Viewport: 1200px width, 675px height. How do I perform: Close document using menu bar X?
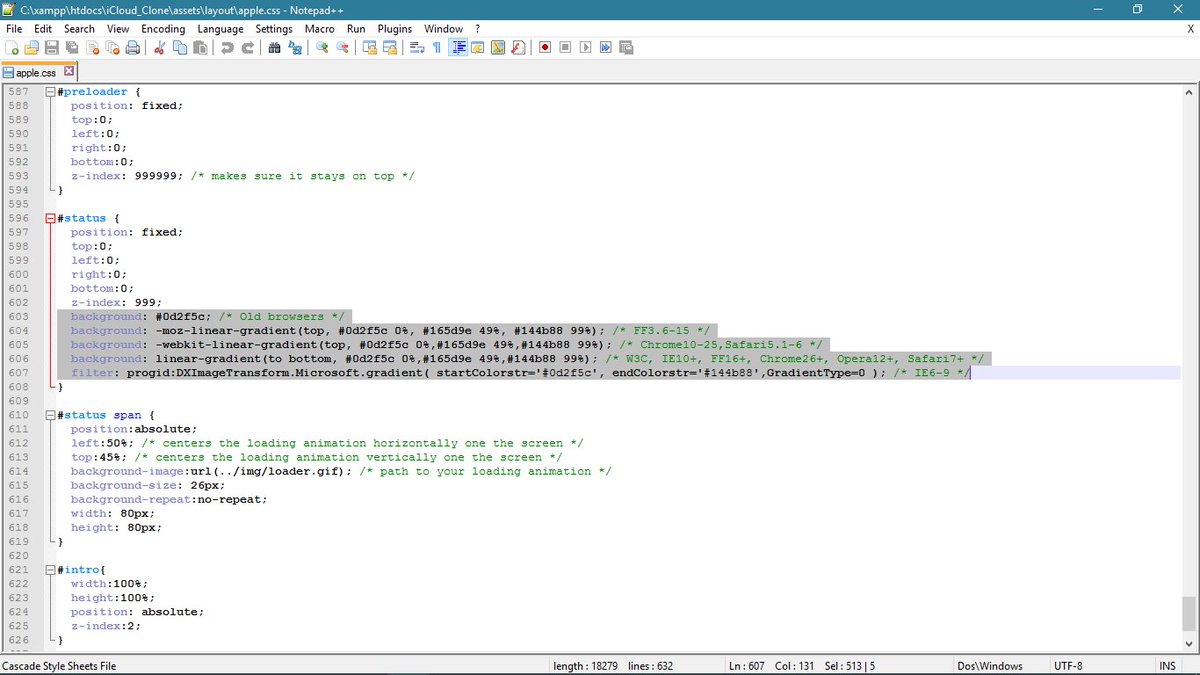(1189, 29)
